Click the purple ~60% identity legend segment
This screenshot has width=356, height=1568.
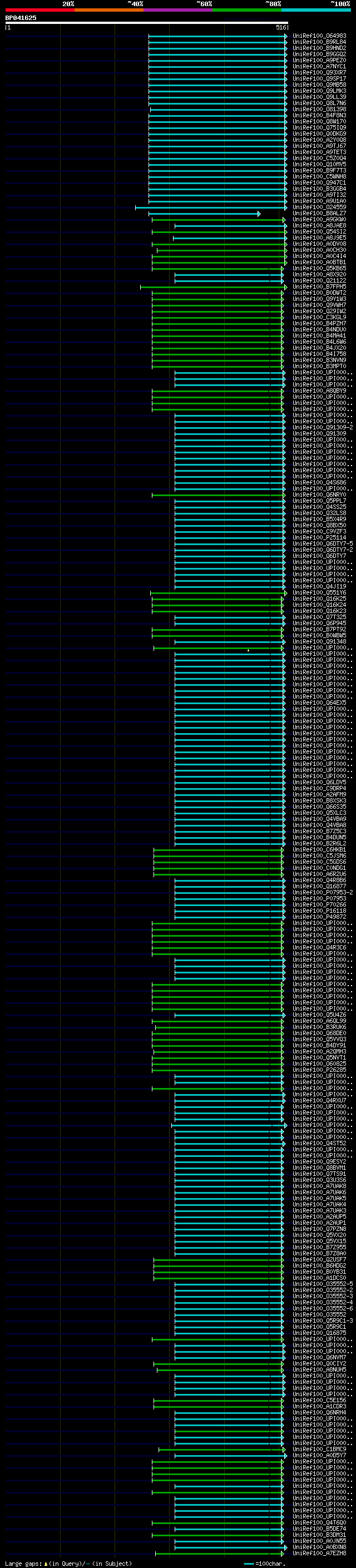(177, 10)
